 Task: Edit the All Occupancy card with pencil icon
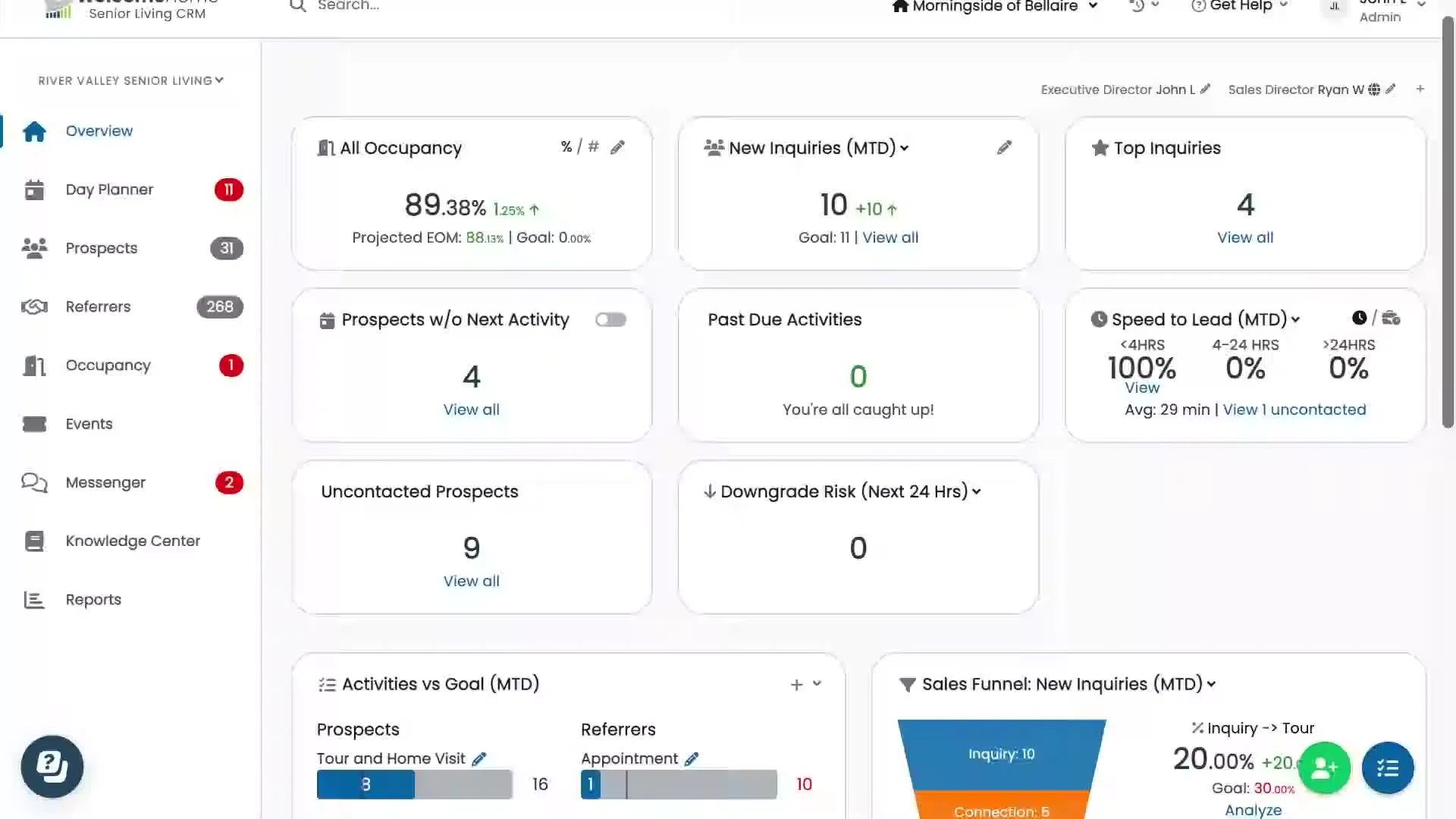(x=617, y=147)
